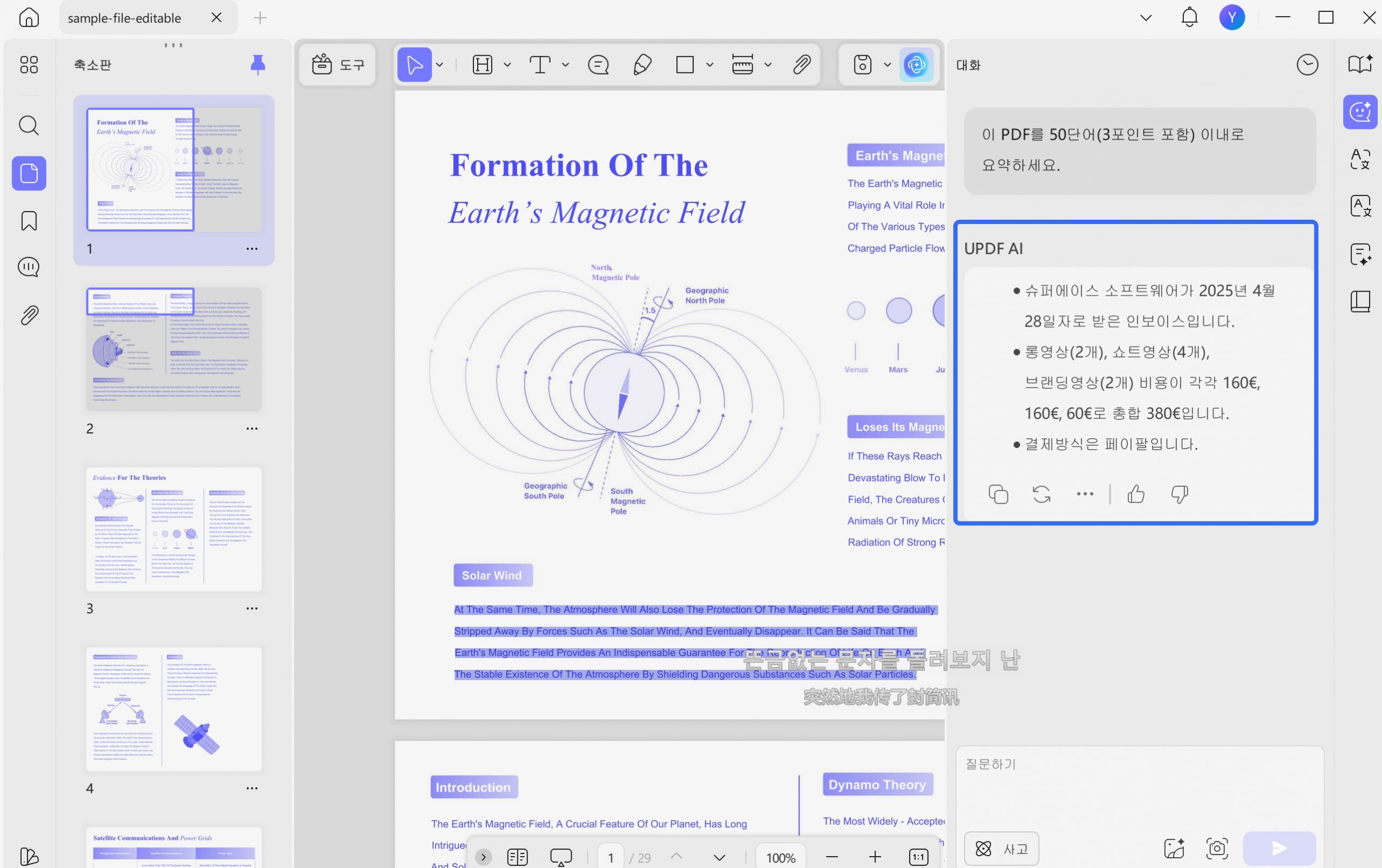Select the page thumbnails panel icon
Viewport: 1382px width, 868px height.
(x=29, y=173)
